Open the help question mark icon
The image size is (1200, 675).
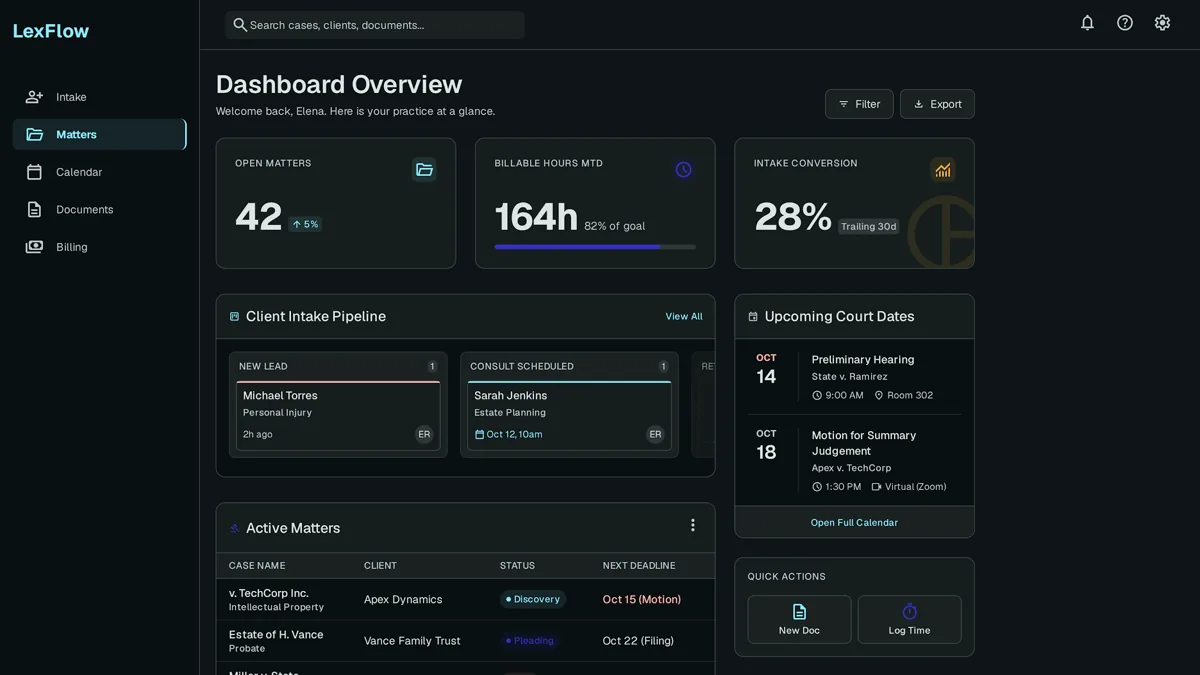coord(1125,23)
